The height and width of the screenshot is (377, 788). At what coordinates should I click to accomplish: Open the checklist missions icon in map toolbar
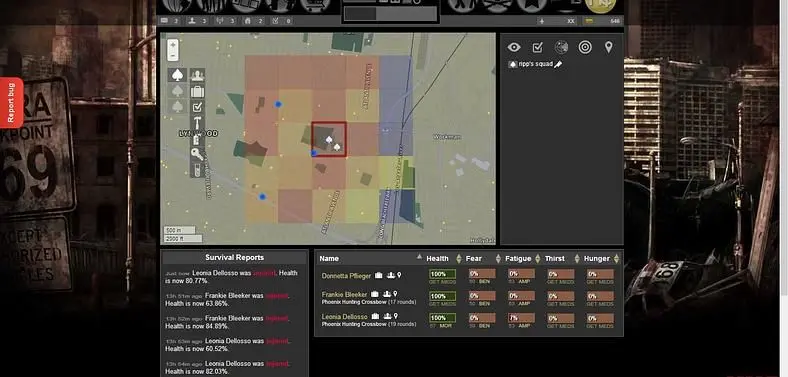(x=198, y=107)
